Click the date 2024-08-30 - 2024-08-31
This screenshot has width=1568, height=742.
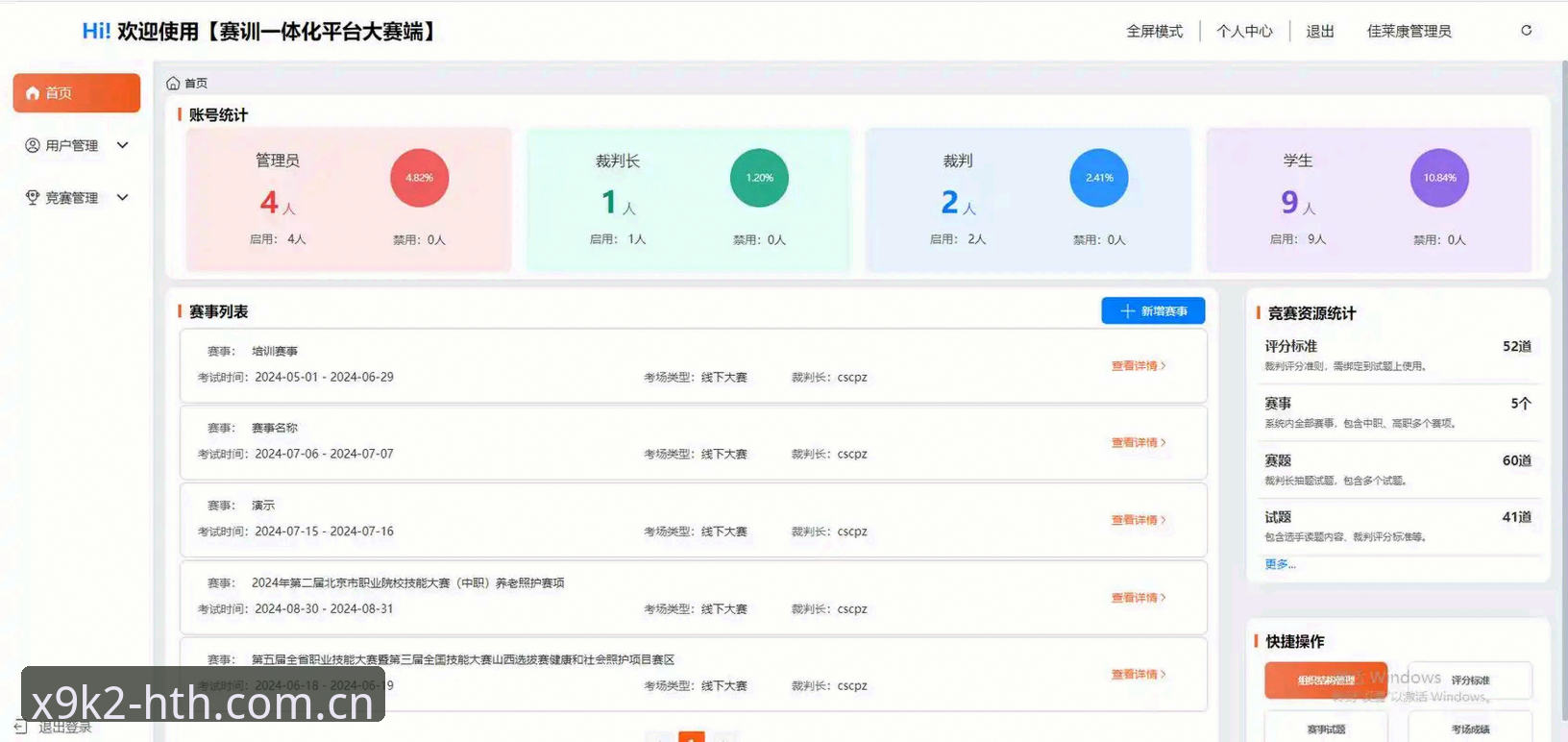click(x=324, y=609)
